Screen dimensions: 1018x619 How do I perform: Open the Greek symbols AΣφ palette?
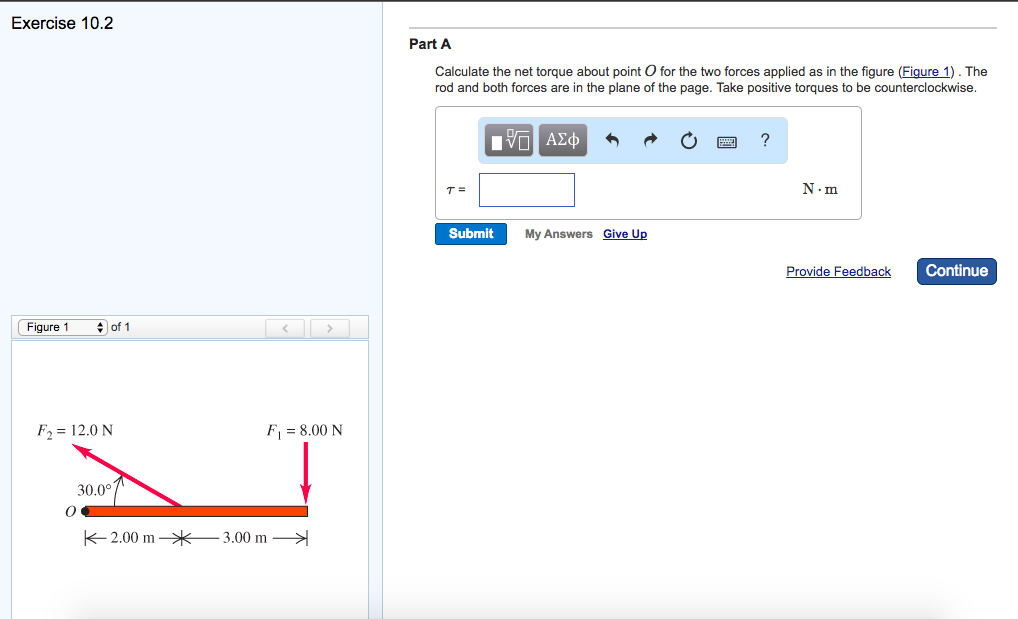coord(561,140)
